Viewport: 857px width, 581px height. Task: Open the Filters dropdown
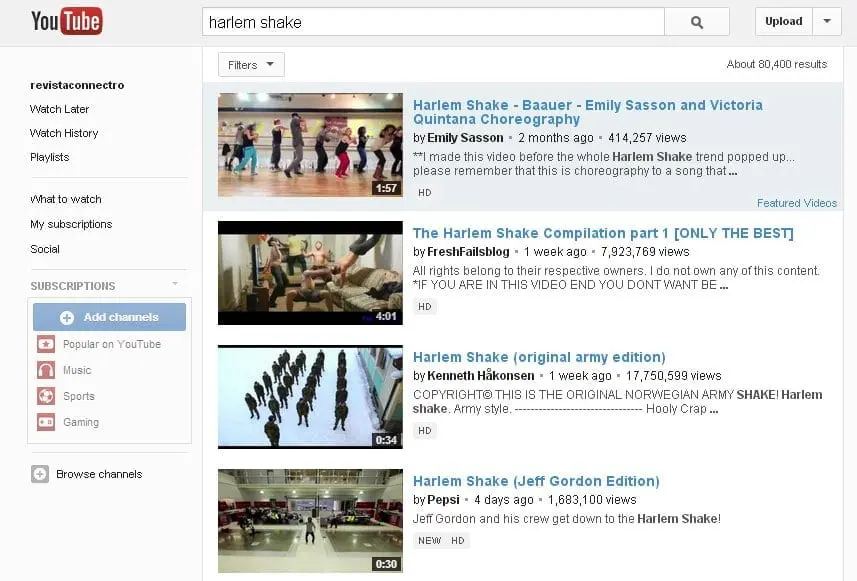[x=251, y=65]
